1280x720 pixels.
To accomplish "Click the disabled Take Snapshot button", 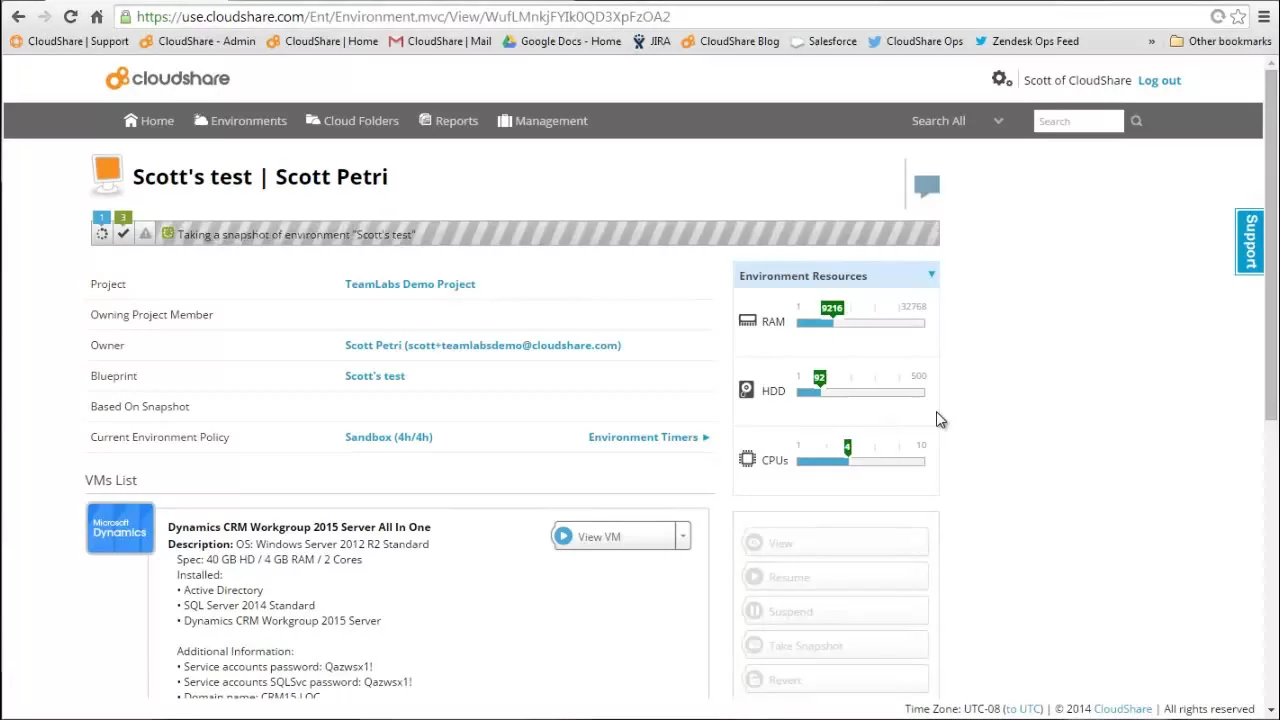I will pos(836,645).
